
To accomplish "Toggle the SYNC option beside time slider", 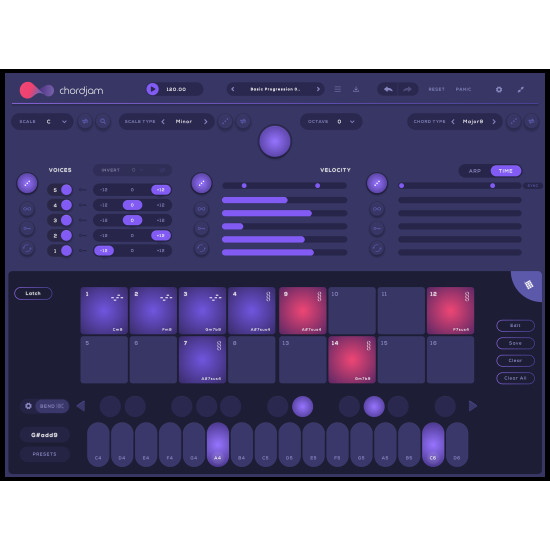I will pyautogui.click(x=533, y=186).
